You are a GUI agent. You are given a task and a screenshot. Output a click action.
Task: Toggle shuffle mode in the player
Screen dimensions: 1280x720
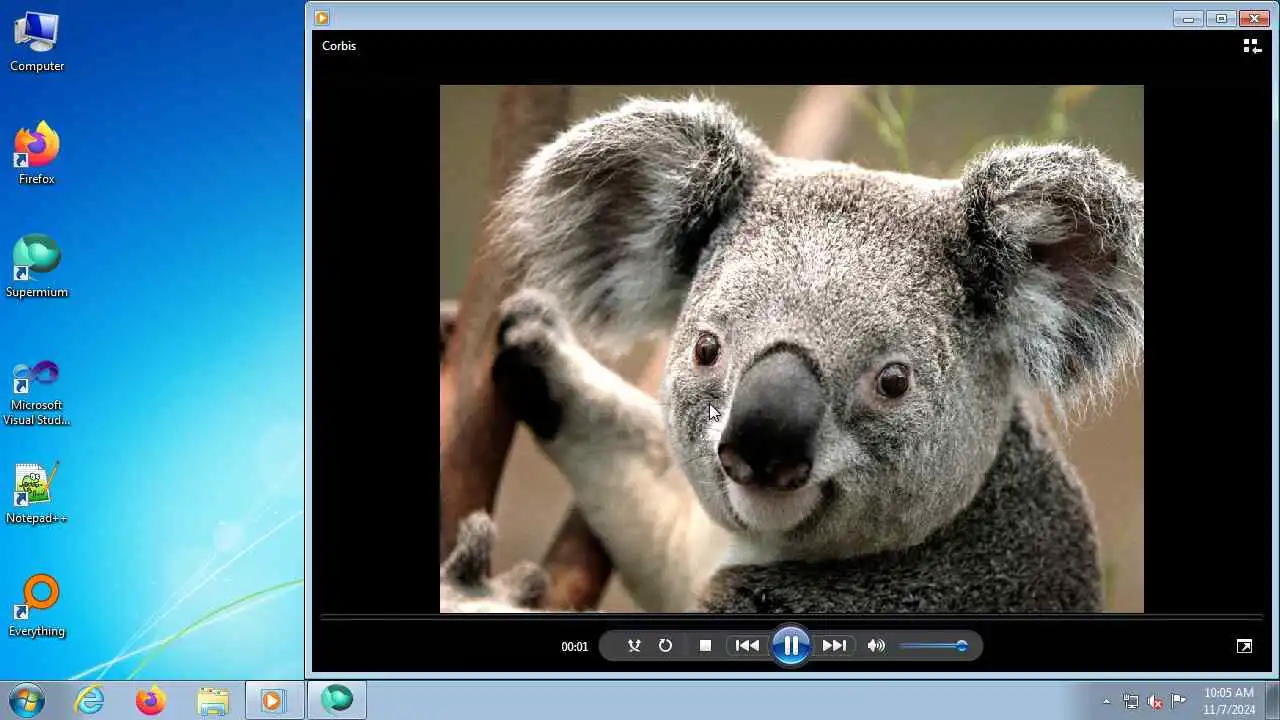click(634, 646)
